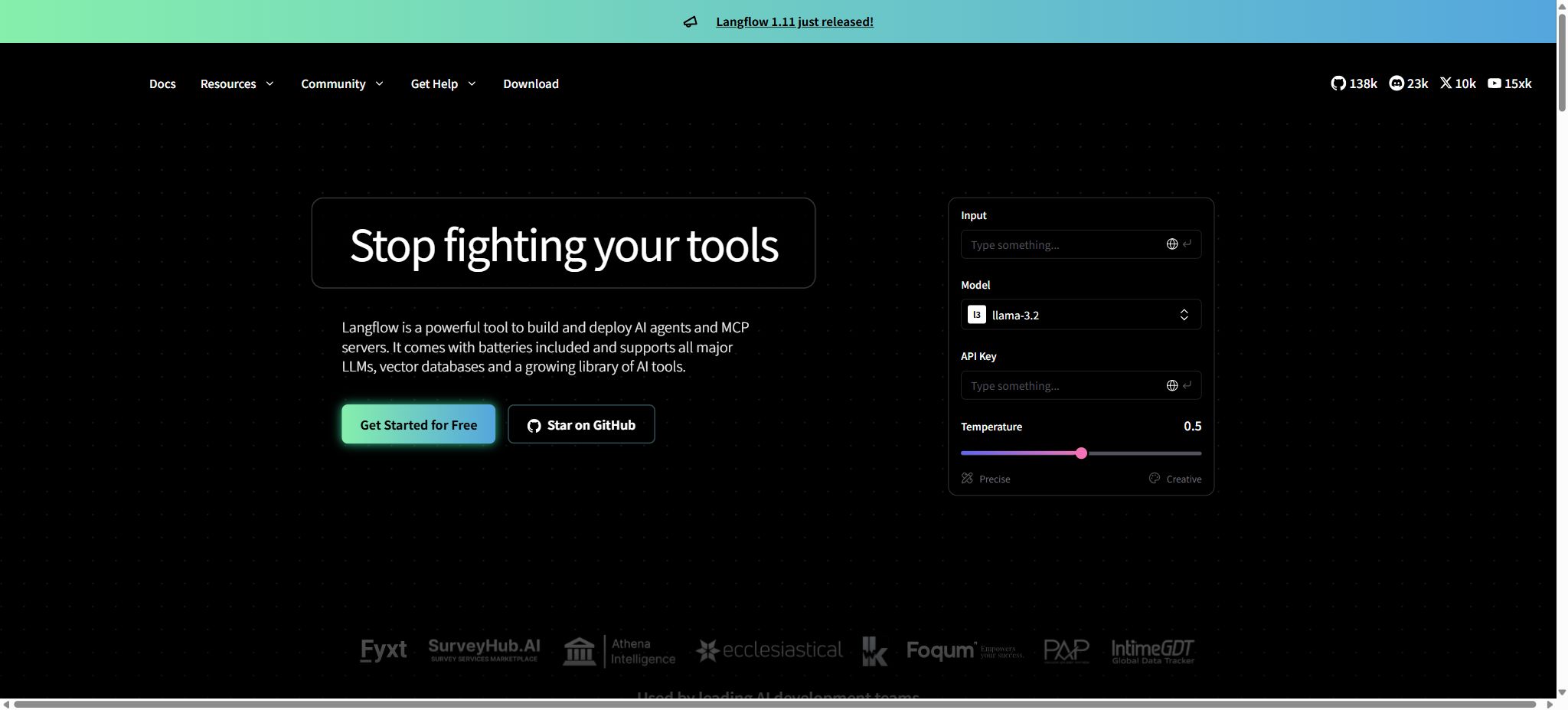Open the YouTube icon showing 15xk
The width and height of the screenshot is (1568, 710).
[1494, 83]
